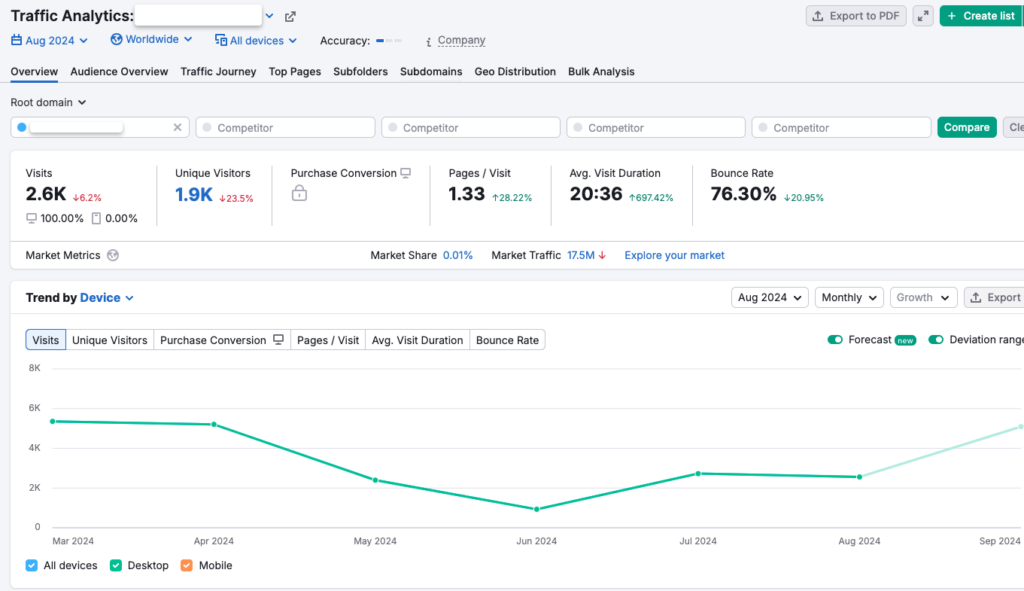Click the info icon beside Market Metrics
Image resolution: width=1024 pixels, height=591 pixels.
tap(110, 255)
